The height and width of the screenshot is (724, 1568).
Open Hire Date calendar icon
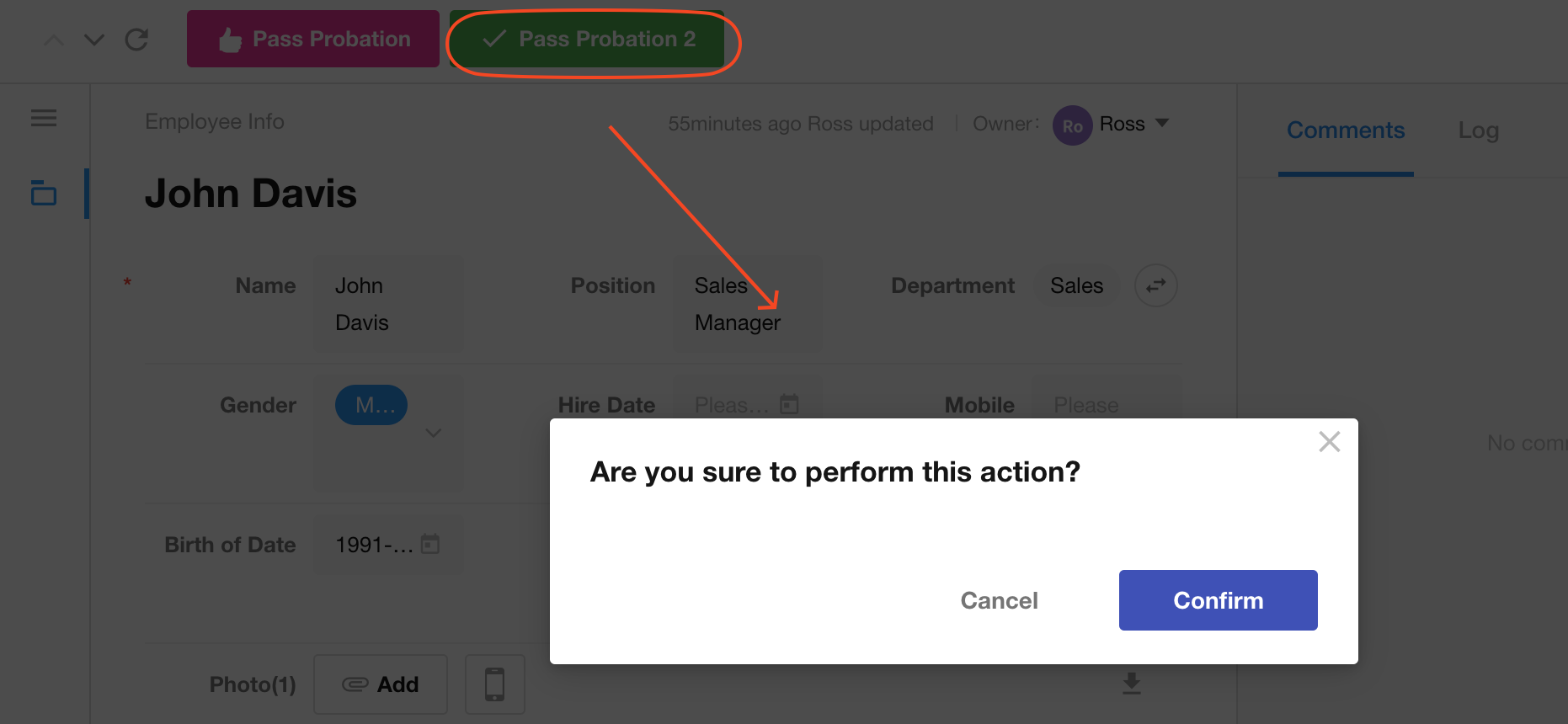point(789,404)
